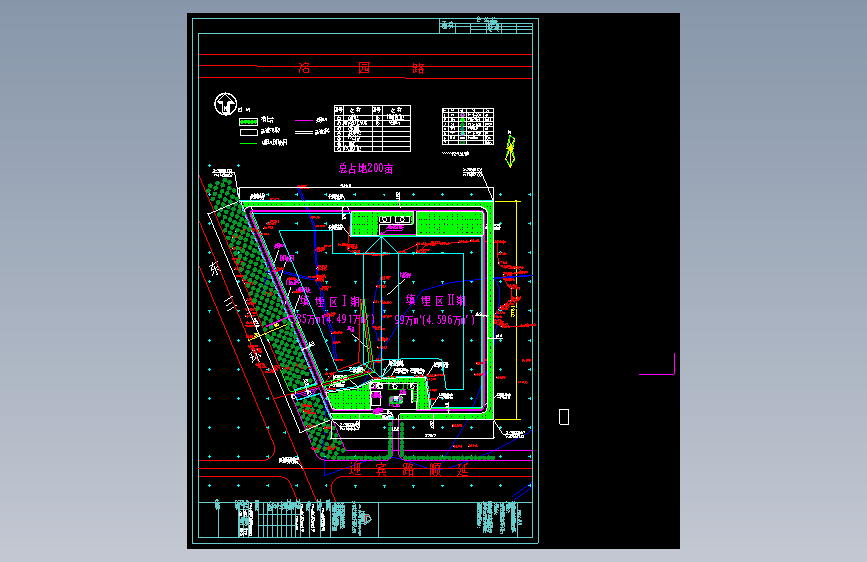The height and width of the screenshot is (562, 867).
Task: Click the yellow dimension across the west green belt
Action: [269, 330]
